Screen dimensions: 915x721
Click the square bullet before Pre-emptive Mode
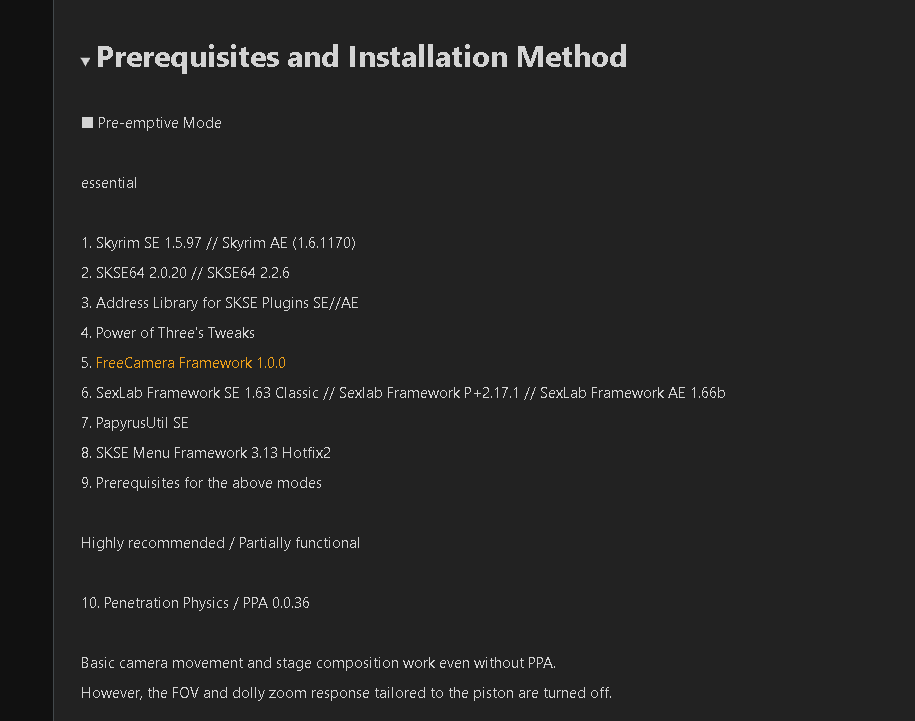pos(87,122)
